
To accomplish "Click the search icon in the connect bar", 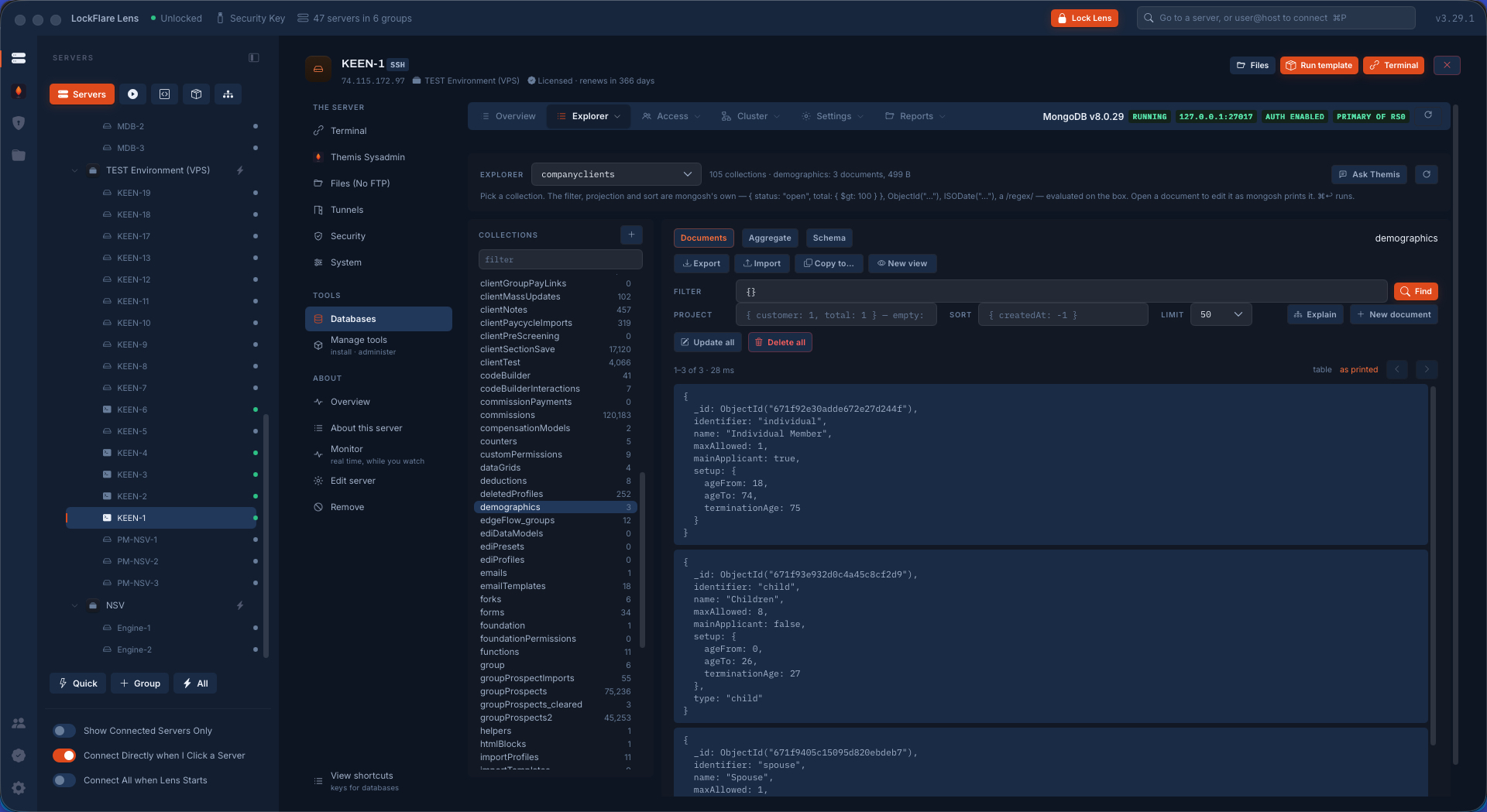I will [x=1149, y=18].
